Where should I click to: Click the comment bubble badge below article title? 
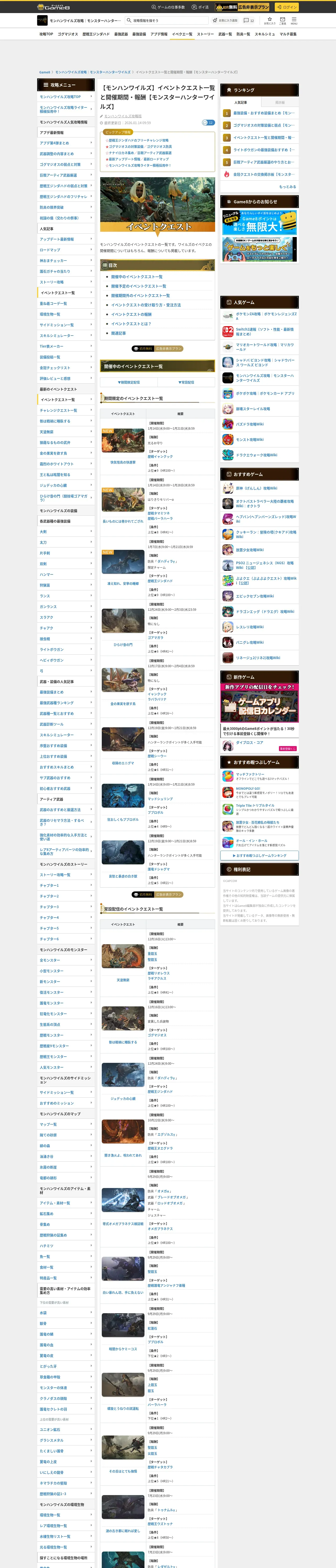click(x=208, y=122)
